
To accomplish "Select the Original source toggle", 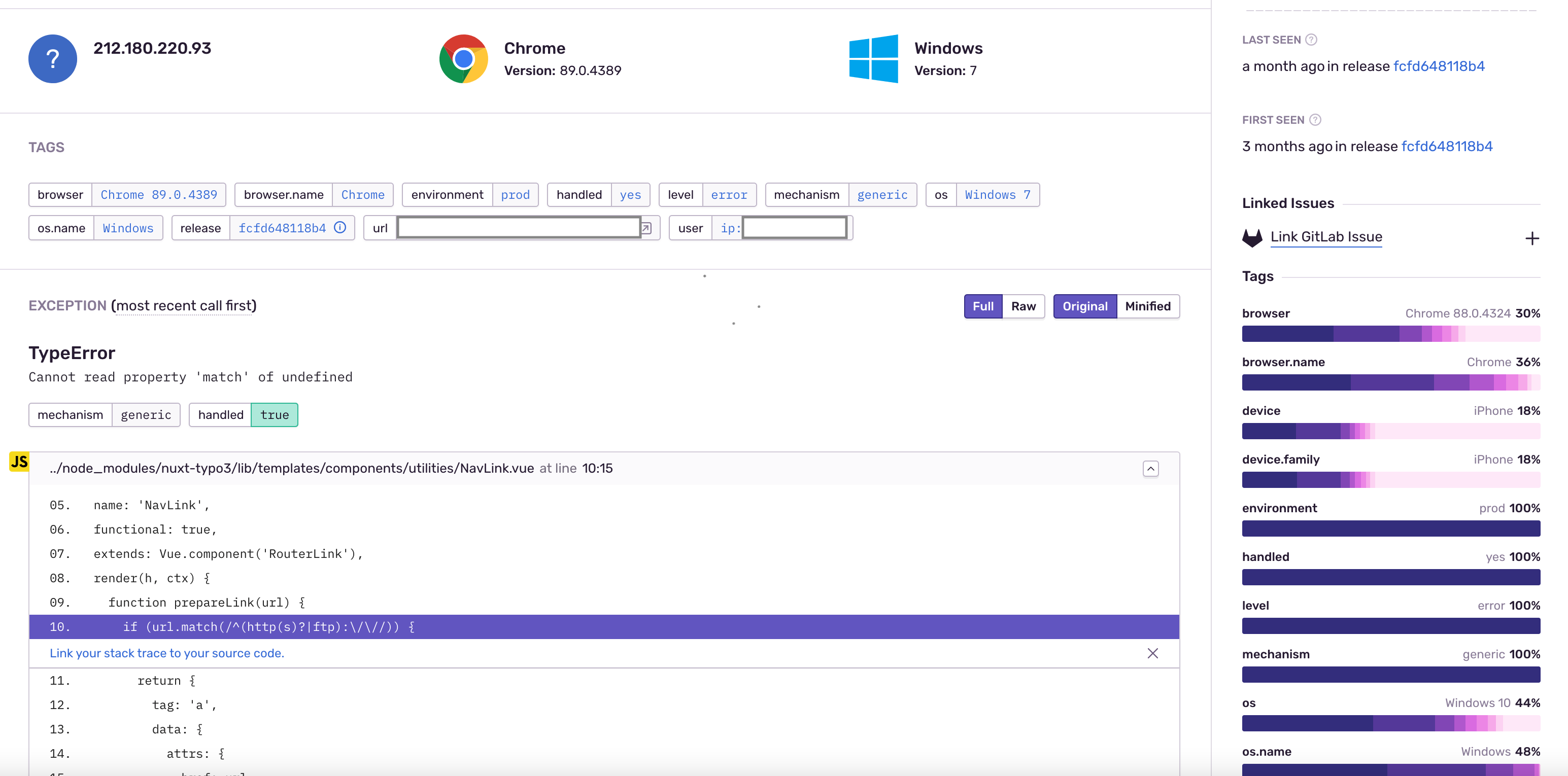I will click(1085, 306).
